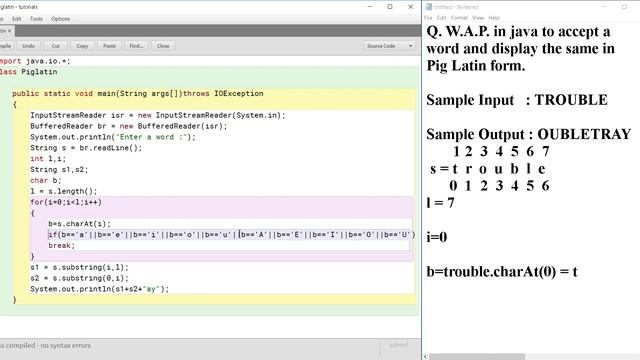The height and width of the screenshot is (360, 640).
Task: Click the Compile toolbar button
Action: coord(6,46)
